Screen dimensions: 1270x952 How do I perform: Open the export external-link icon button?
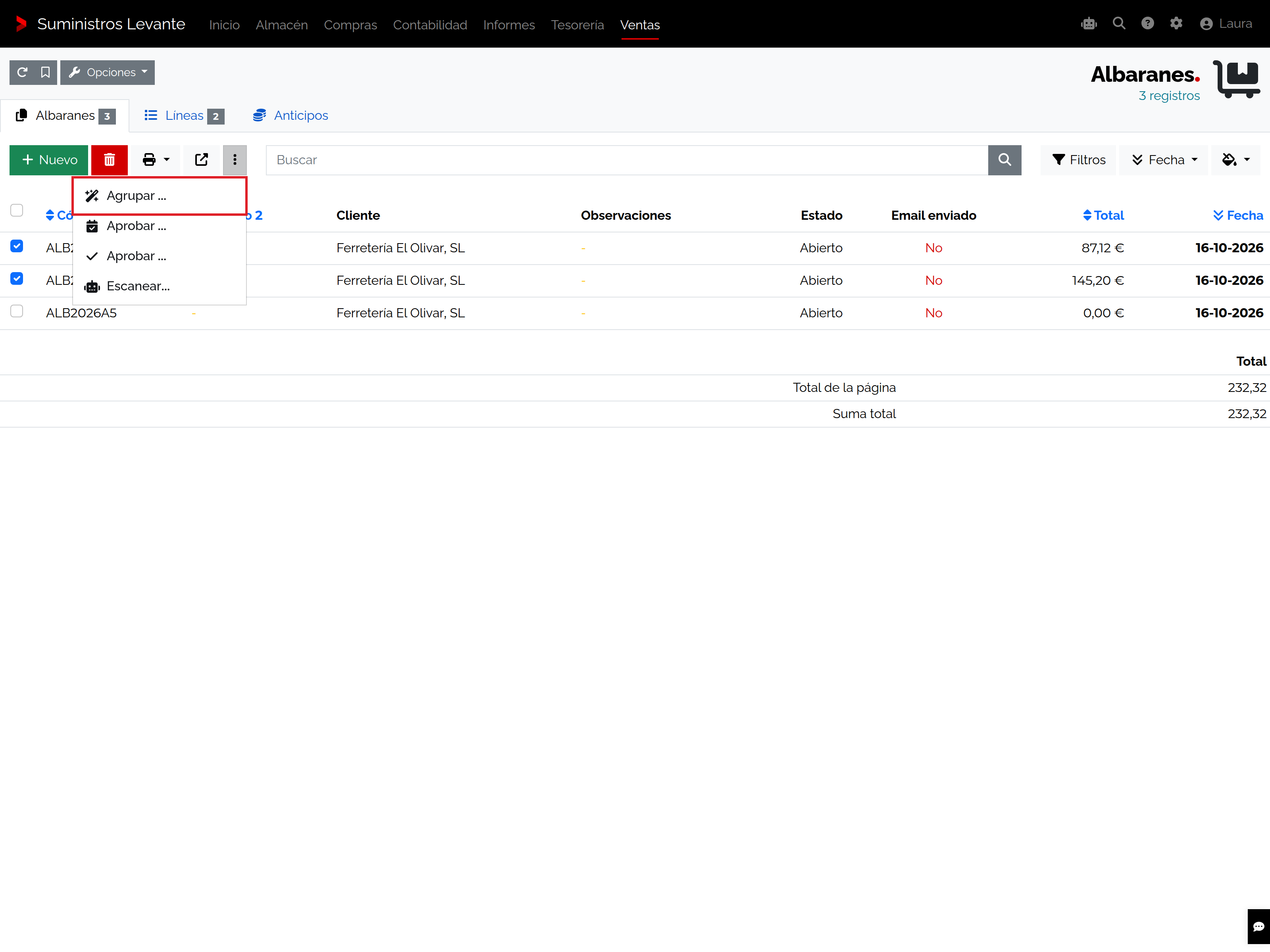201,159
